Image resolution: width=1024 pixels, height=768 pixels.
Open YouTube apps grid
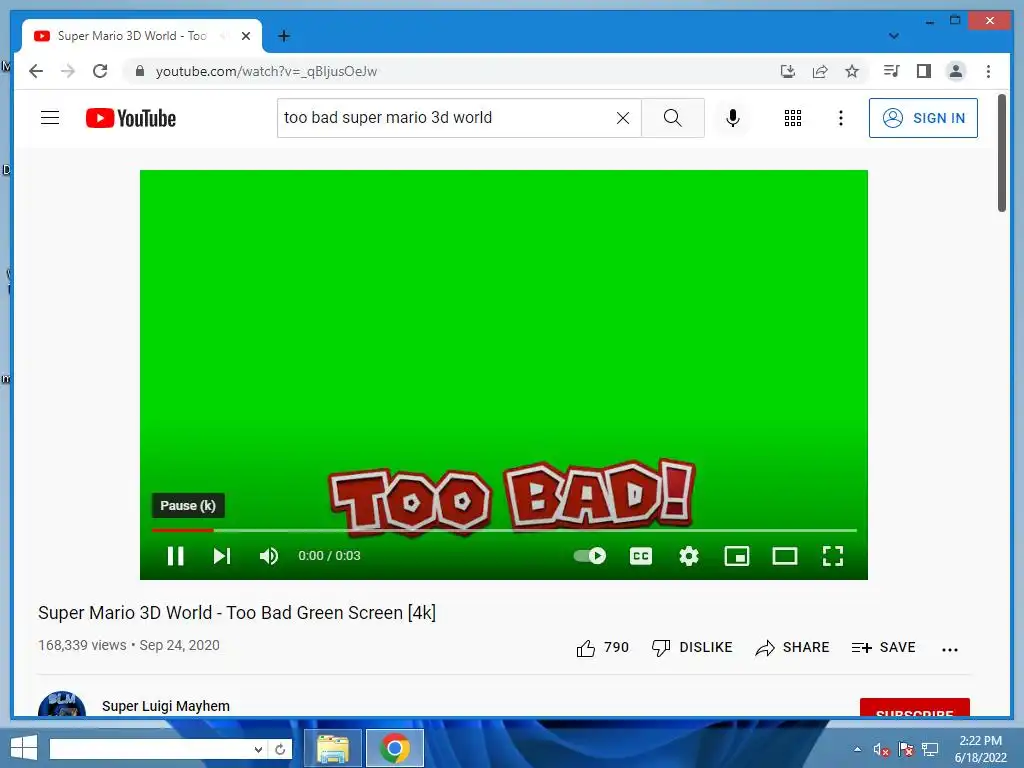793,118
